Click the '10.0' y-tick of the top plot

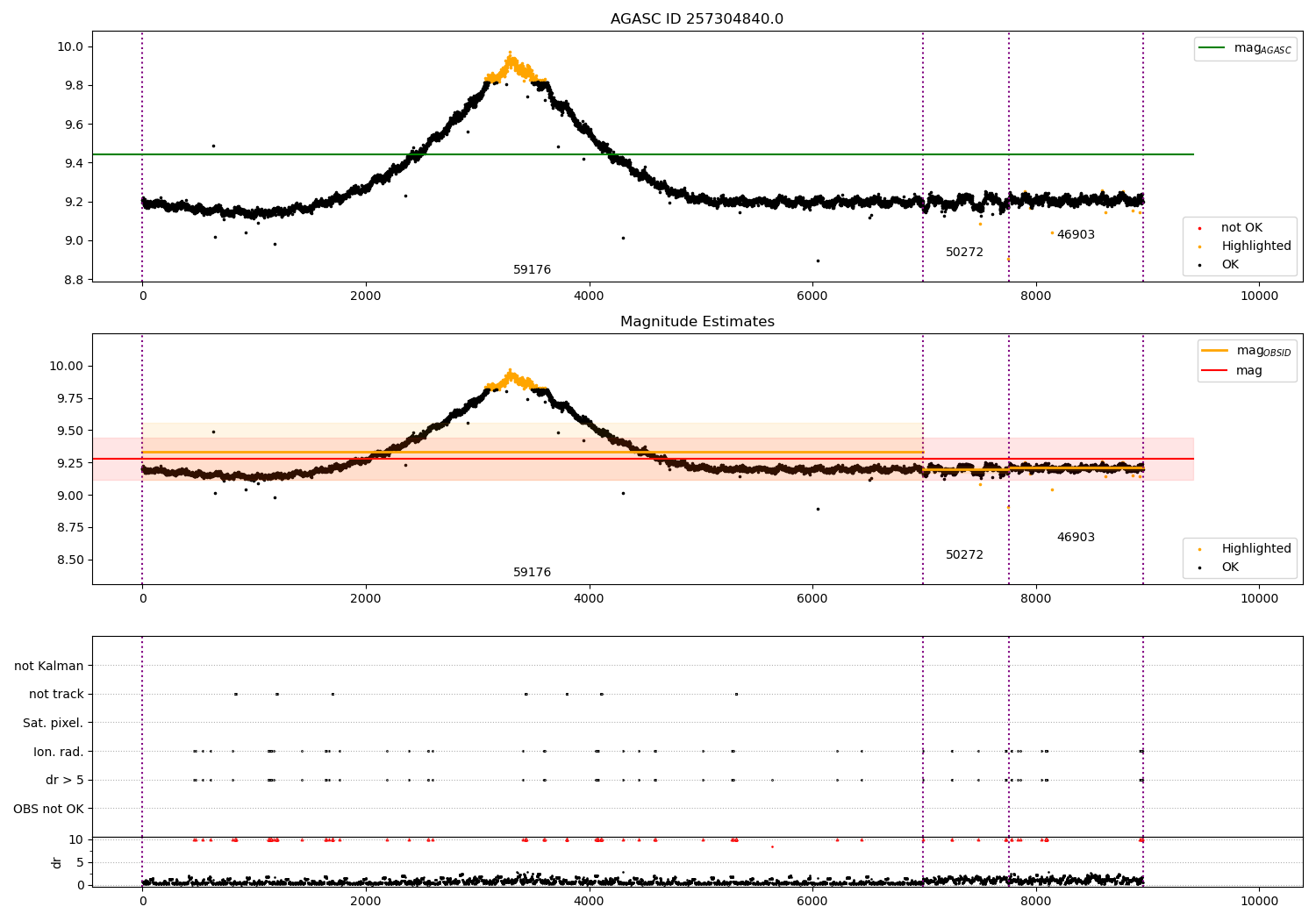[69, 47]
